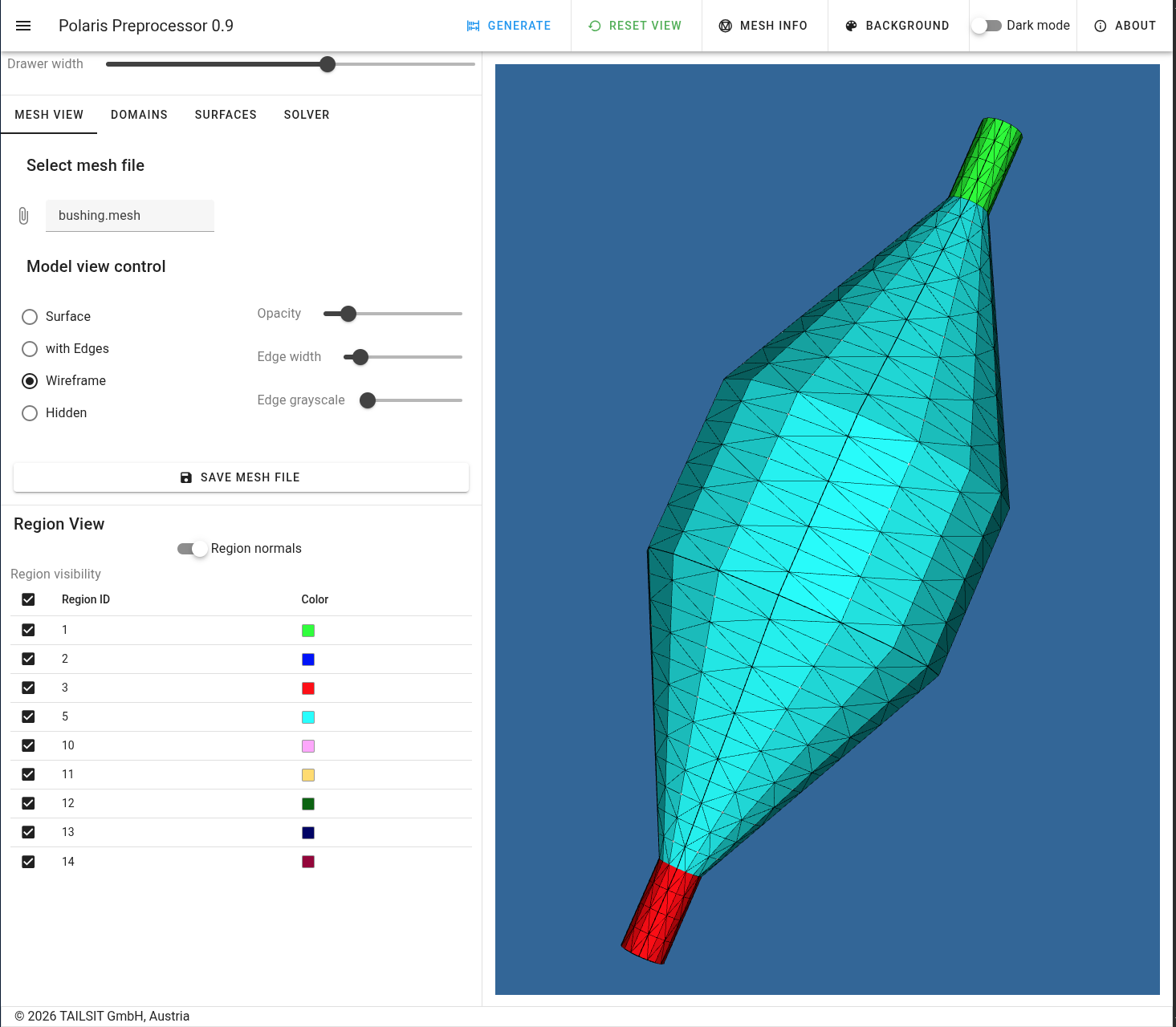Open the hamburger navigation menu
The height and width of the screenshot is (1027, 1176).
pyautogui.click(x=23, y=26)
